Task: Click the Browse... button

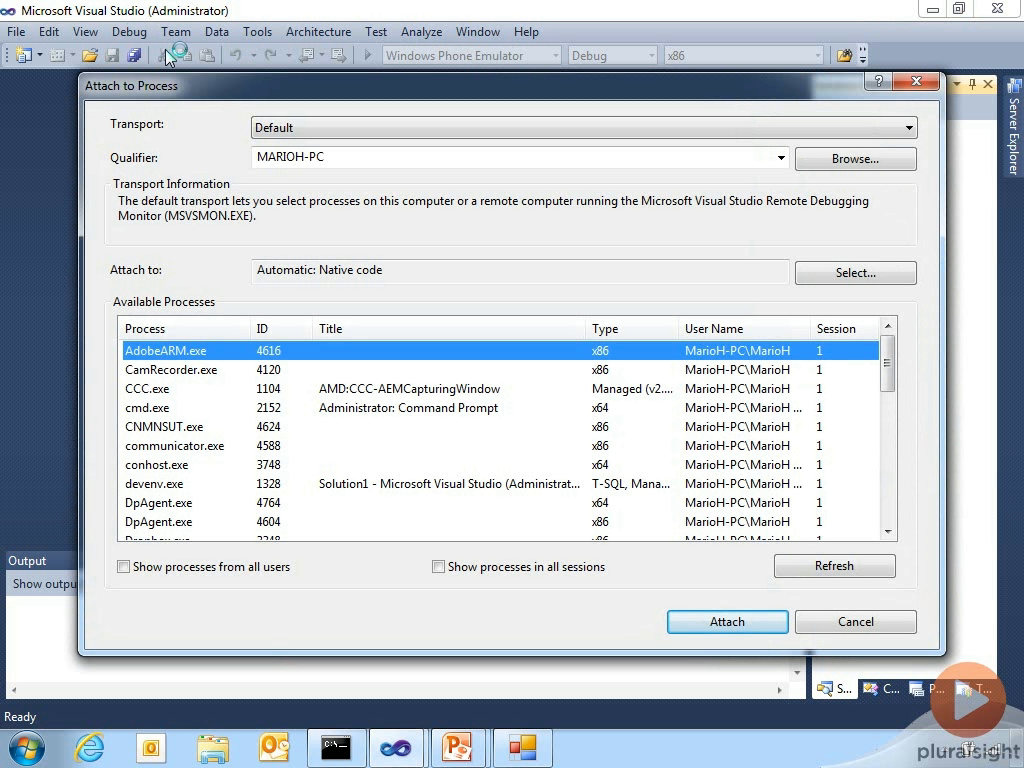Action: click(856, 159)
